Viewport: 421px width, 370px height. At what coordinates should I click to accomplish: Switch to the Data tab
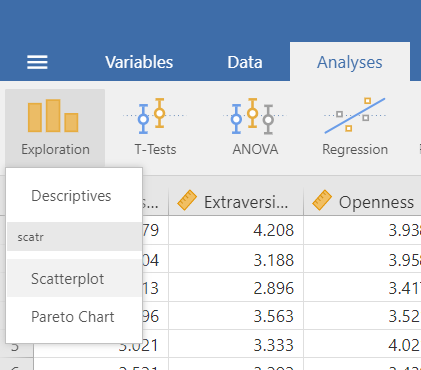point(245,62)
